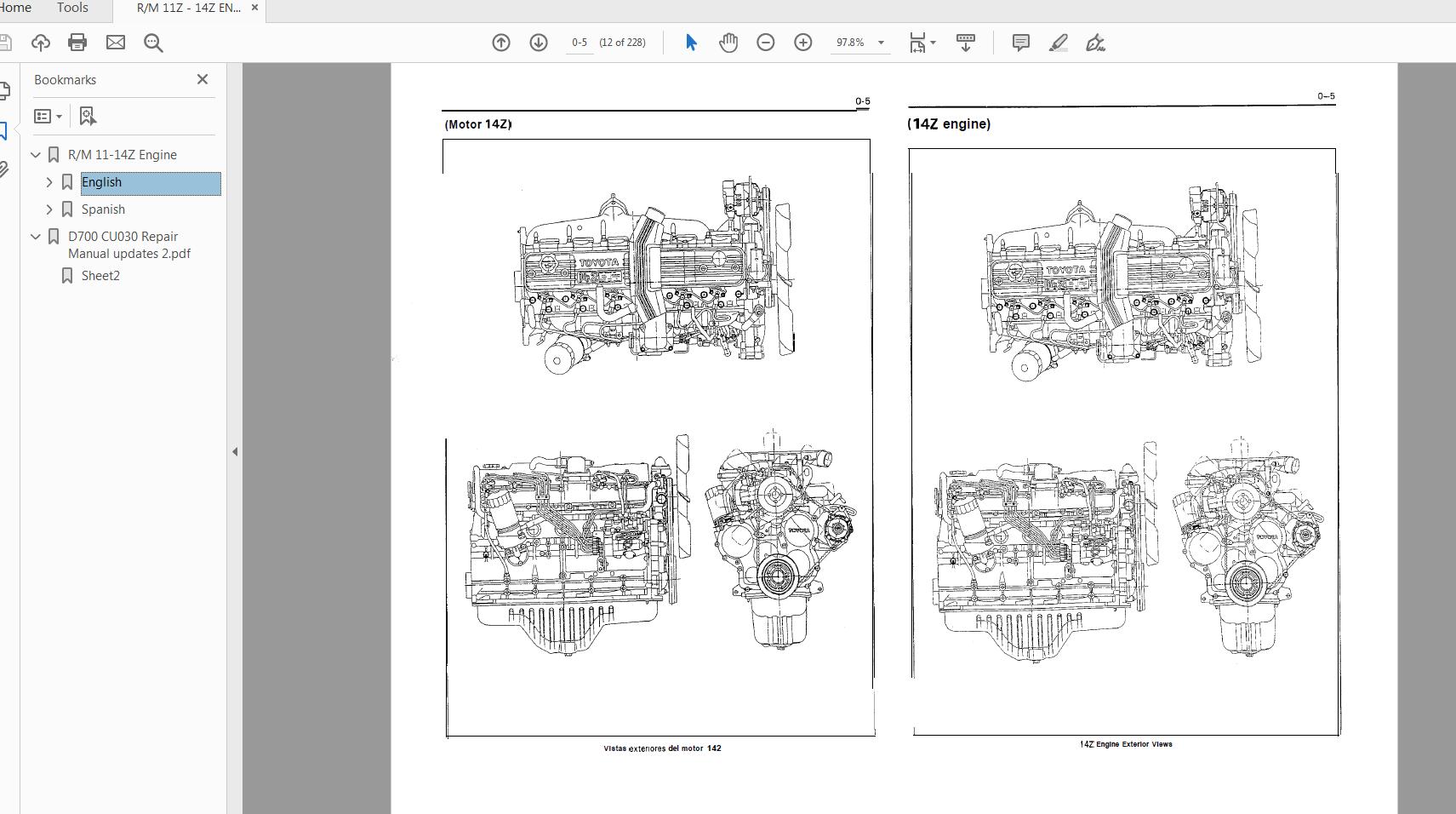Click the English 14Z top engine drawing
Image resolution: width=1456 pixels, height=814 pixels.
click(1122, 281)
